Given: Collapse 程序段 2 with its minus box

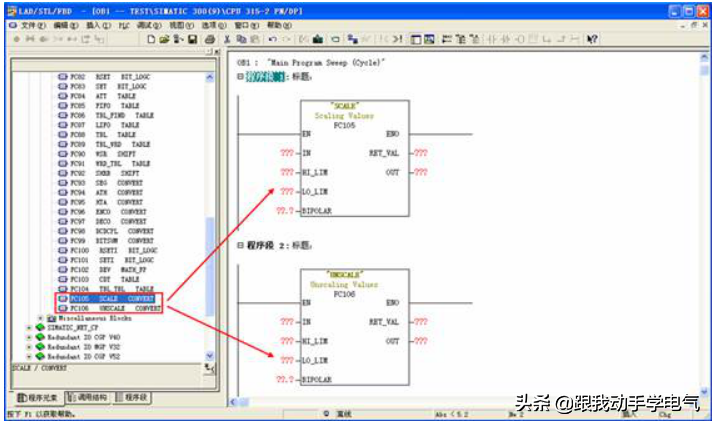Looking at the screenshot, I should point(240,245).
